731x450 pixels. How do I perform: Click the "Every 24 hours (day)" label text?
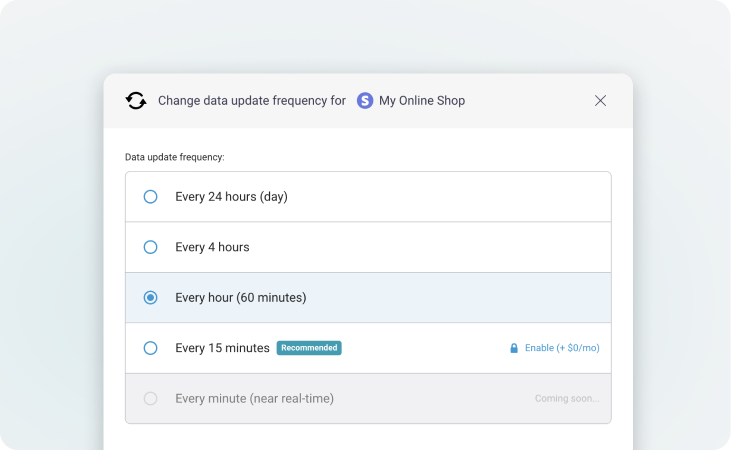click(x=231, y=197)
